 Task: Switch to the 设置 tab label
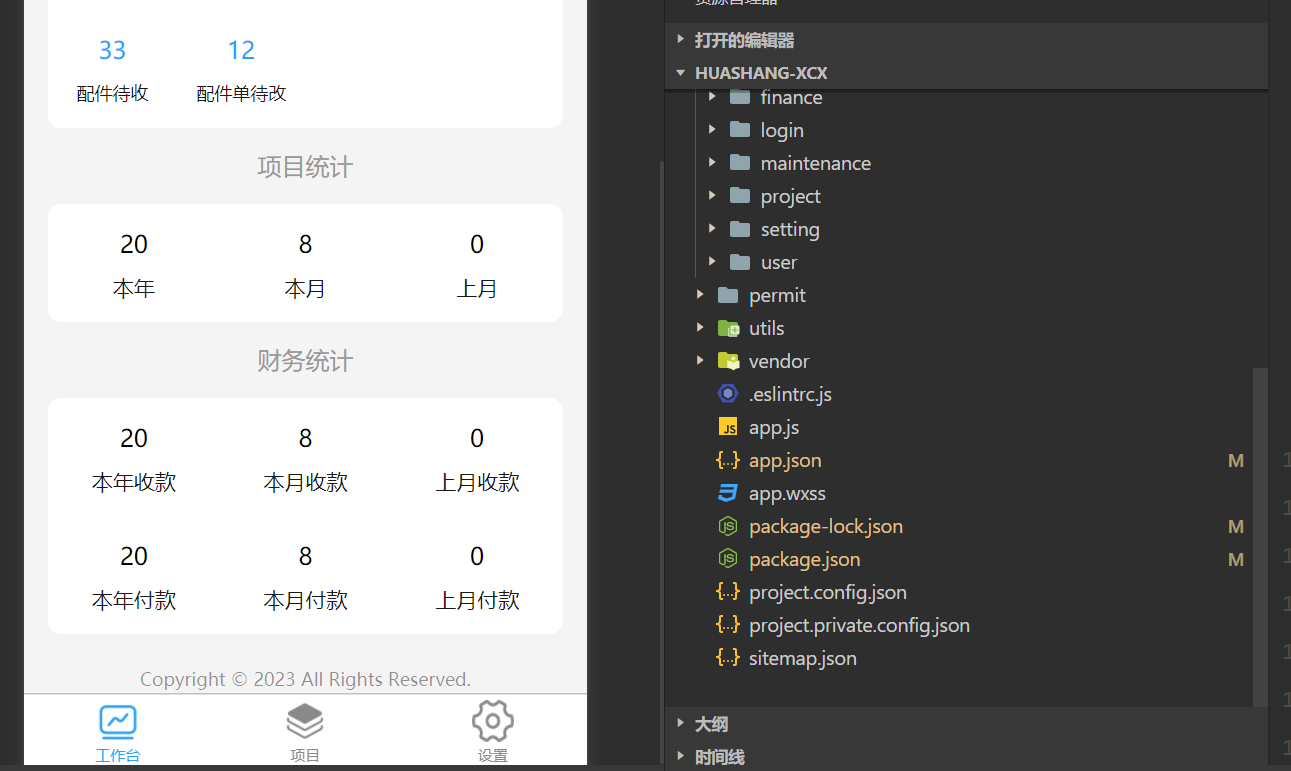pyautogui.click(x=493, y=755)
